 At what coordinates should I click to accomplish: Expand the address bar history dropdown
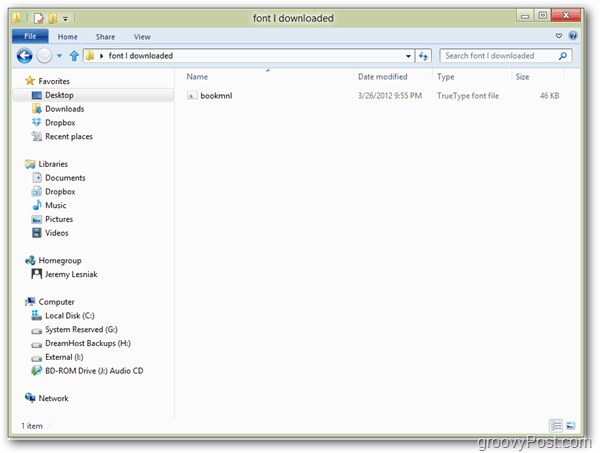pyautogui.click(x=408, y=56)
